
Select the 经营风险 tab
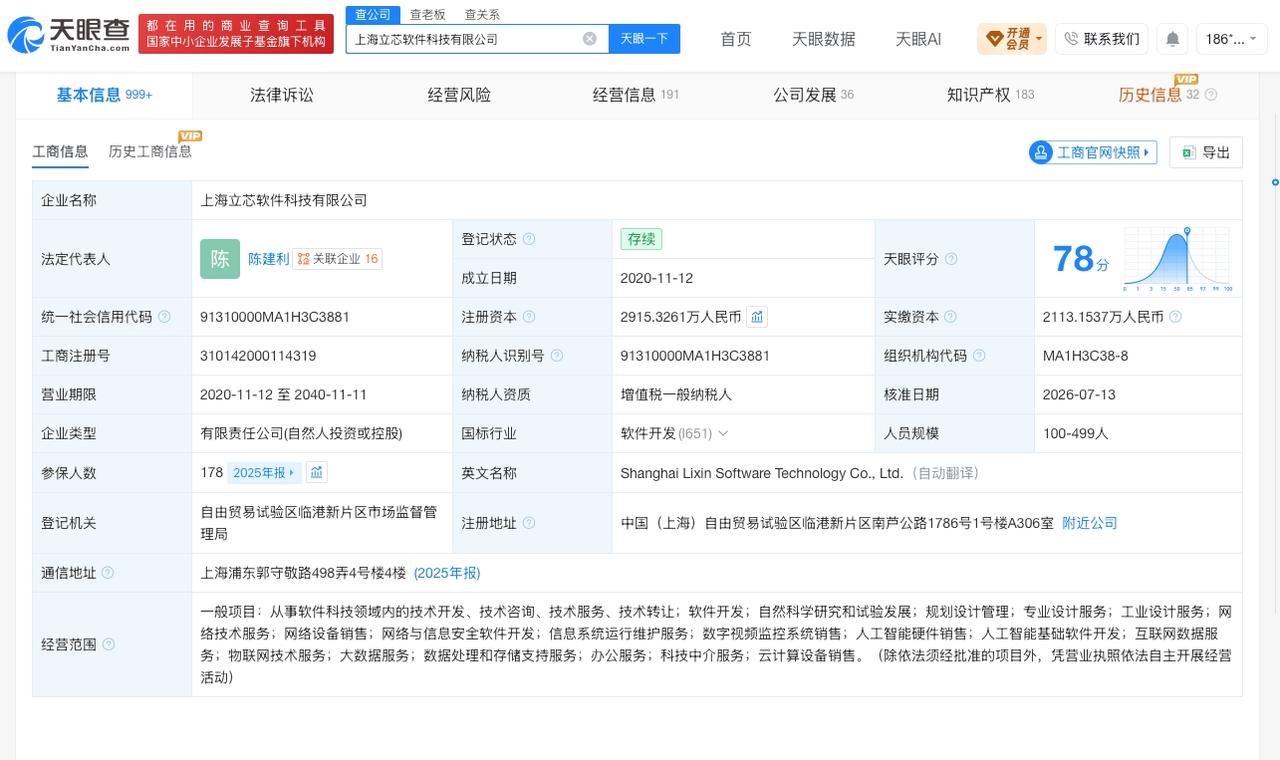click(x=459, y=95)
